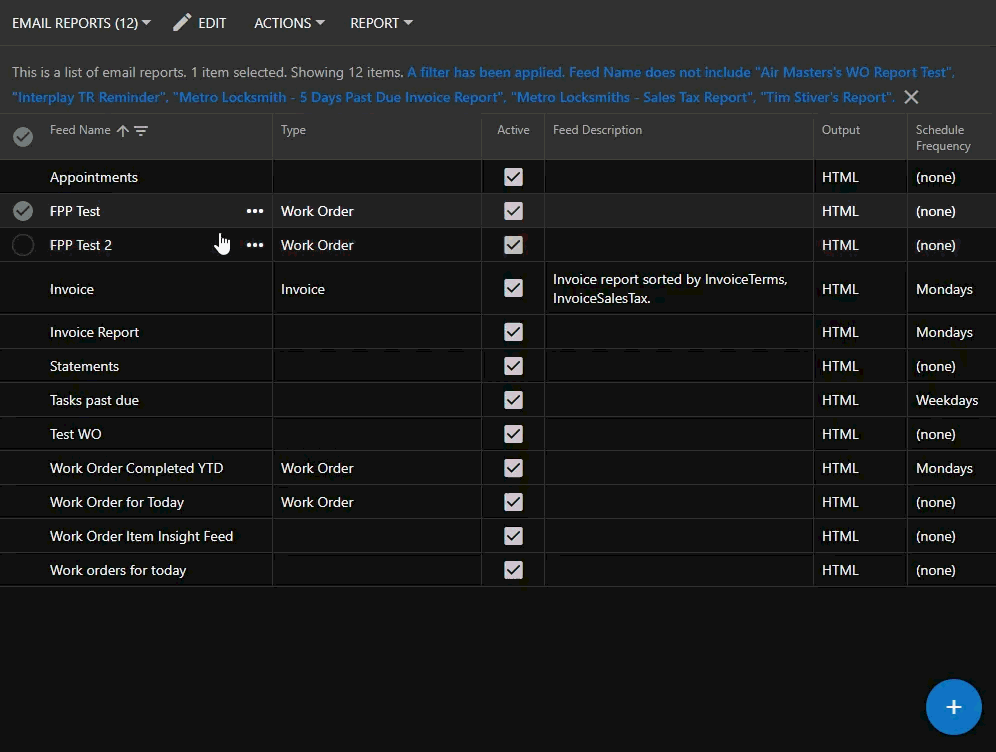Add new email report with plus button
The width and height of the screenshot is (996, 752).
(x=953, y=707)
